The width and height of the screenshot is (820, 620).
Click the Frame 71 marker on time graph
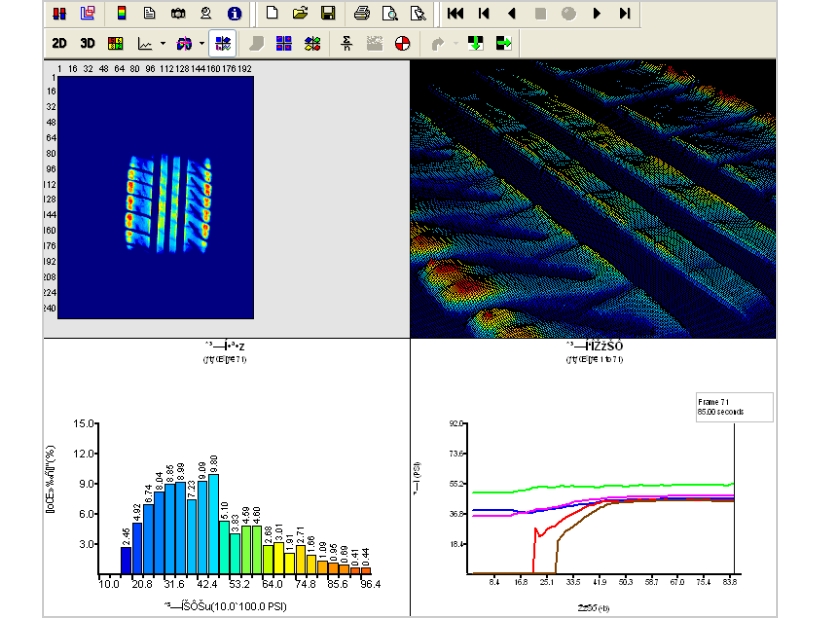[x=734, y=405]
